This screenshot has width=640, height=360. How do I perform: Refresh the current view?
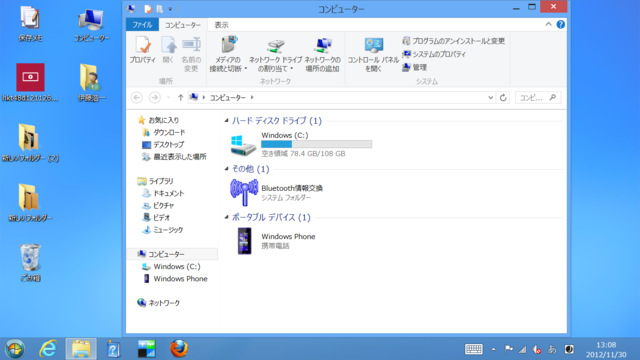[503, 98]
